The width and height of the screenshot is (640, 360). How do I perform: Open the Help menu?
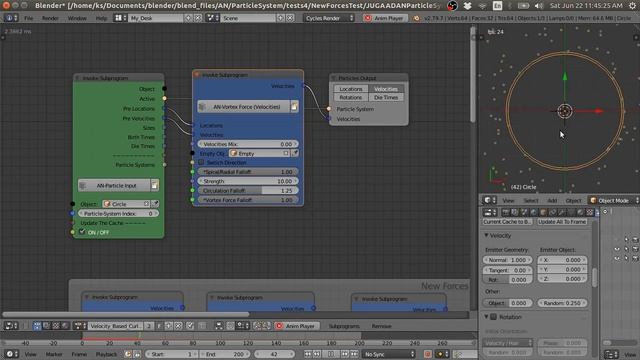(101, 18)
